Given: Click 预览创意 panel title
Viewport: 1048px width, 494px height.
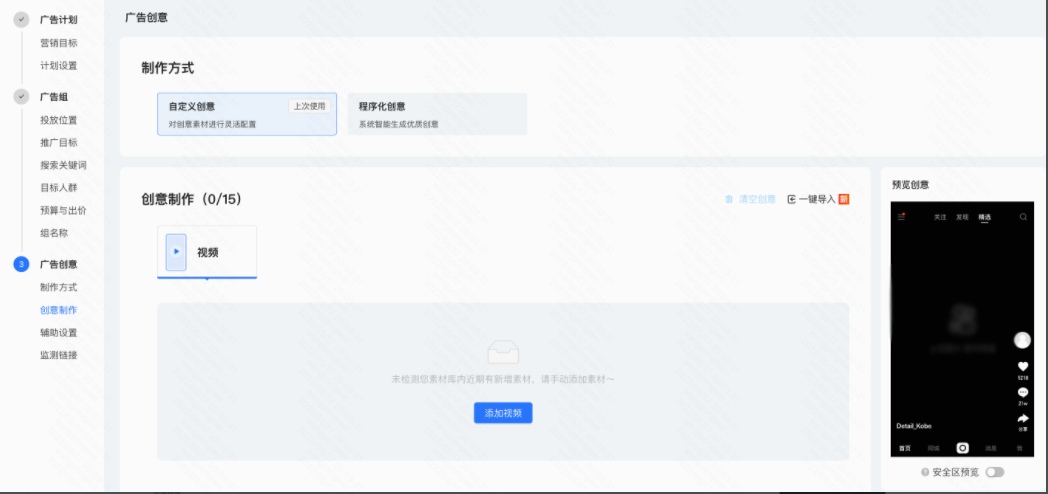Looking at the screenshot, I should (x=910, y=185).
